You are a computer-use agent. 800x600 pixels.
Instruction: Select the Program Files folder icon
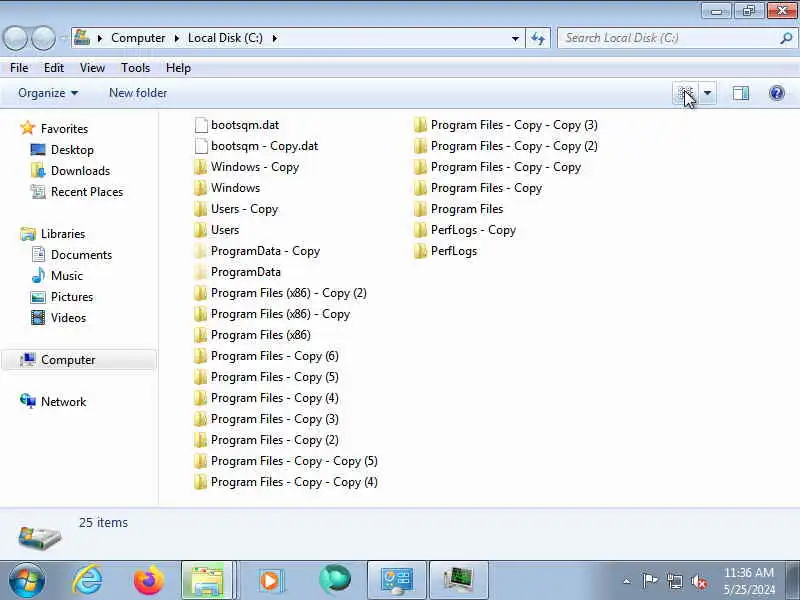coord(420,209)
